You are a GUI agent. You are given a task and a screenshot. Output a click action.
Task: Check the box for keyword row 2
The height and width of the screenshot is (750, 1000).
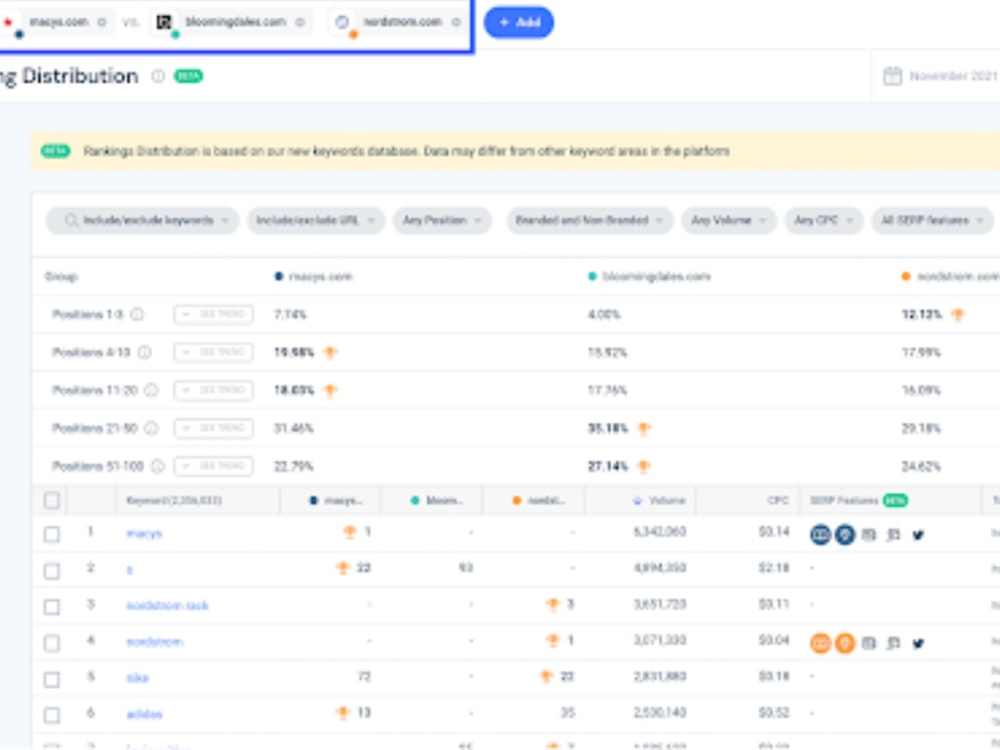pos(52,570)
